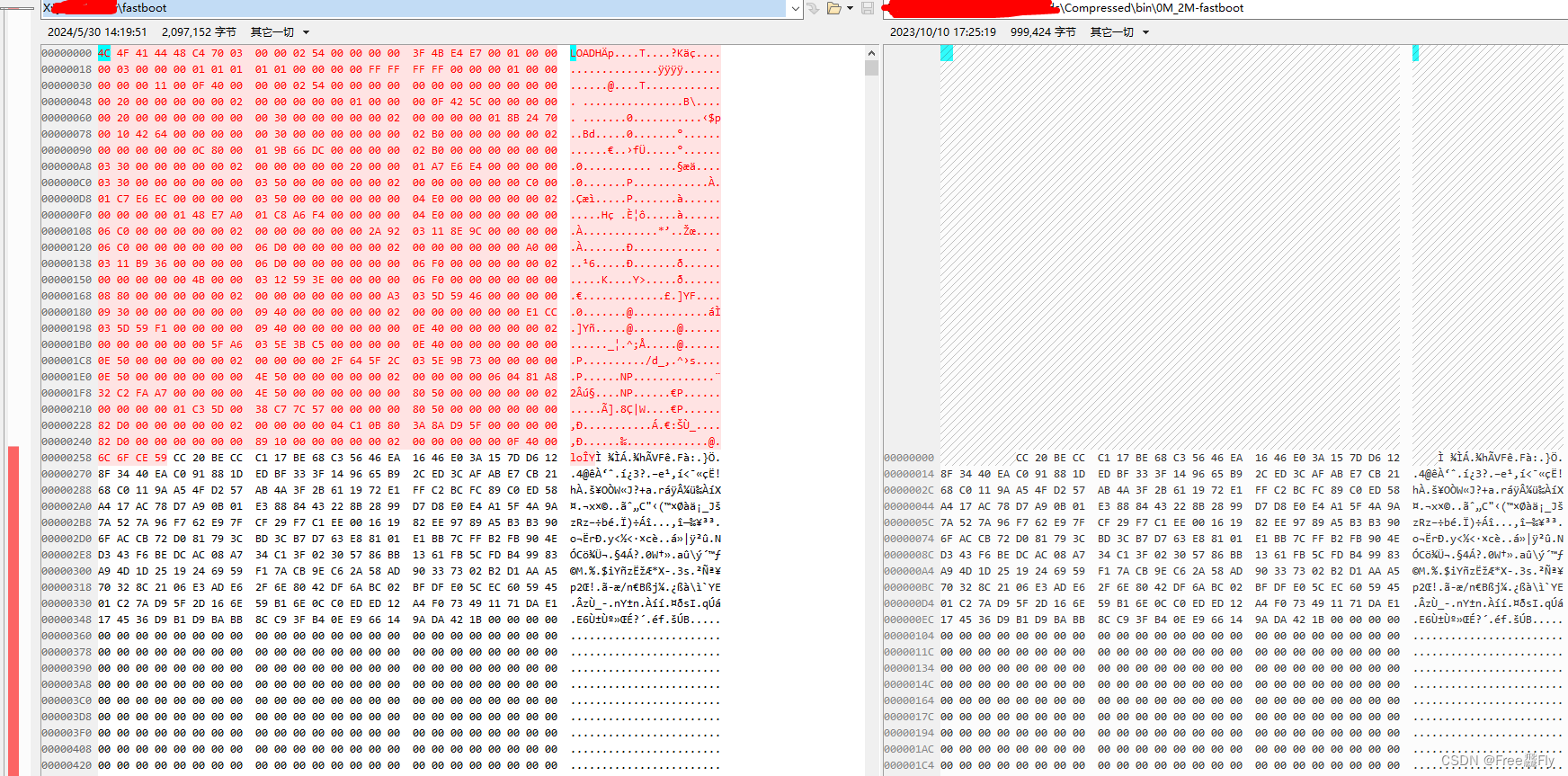1568x776 pixels.
Task: Click the left pane vertical scrollbar thumb
Action: (x=871, y=68)
